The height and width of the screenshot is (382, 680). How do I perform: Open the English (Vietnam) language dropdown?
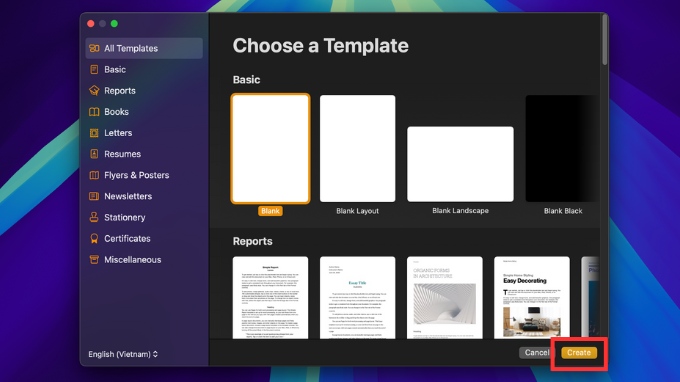pyautogui.click(x=123, y=354)
